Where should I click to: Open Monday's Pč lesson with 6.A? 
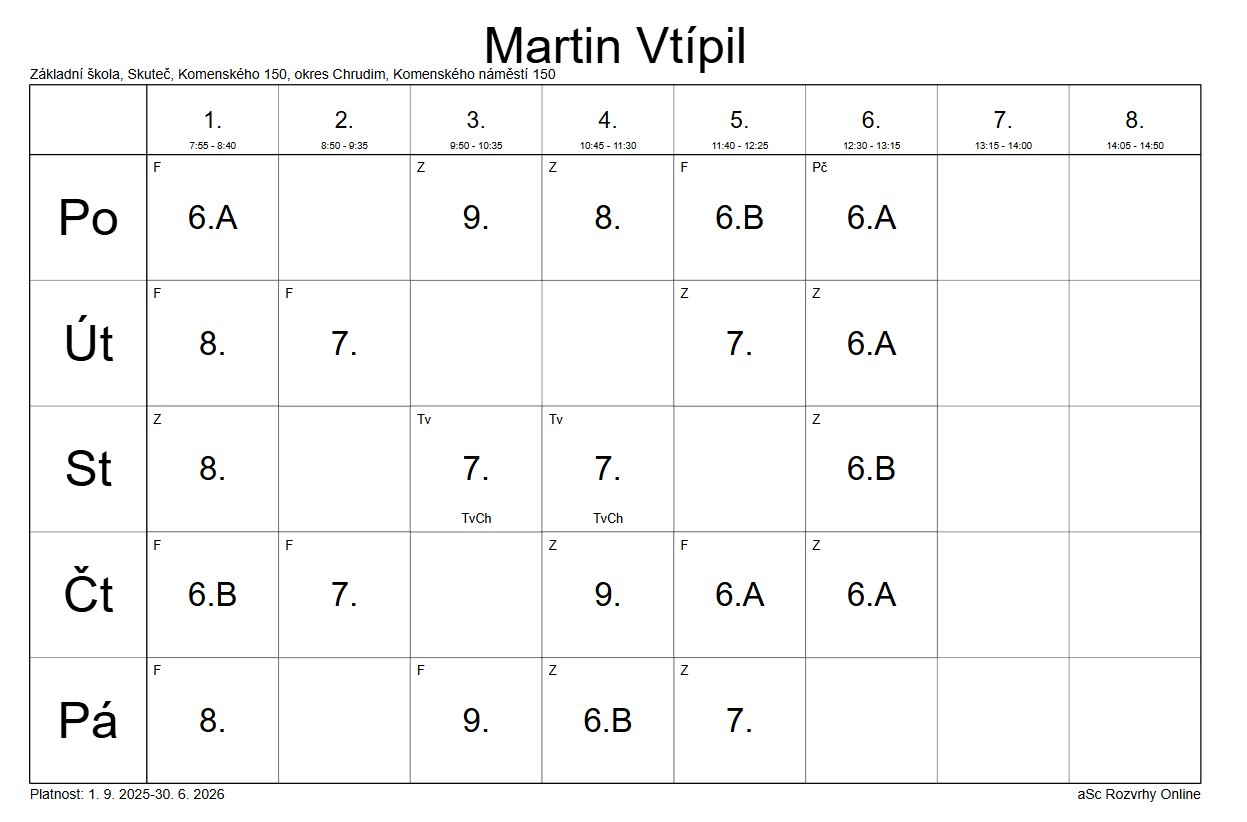click(871, 218)
